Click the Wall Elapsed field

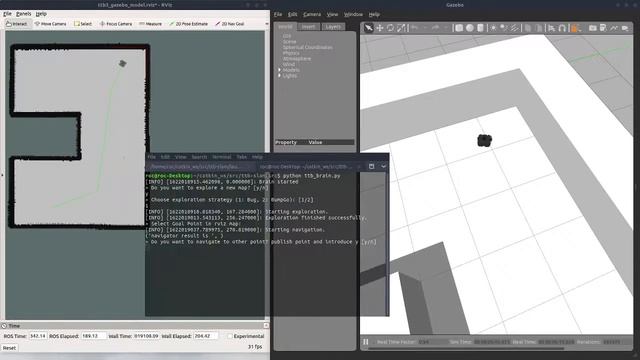pos(205,336)
